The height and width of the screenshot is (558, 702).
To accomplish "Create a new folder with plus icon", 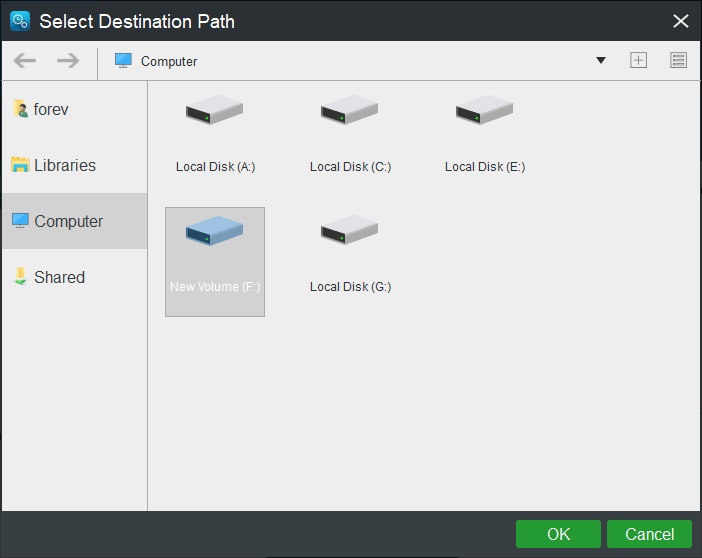I will (x=638, y=60).
